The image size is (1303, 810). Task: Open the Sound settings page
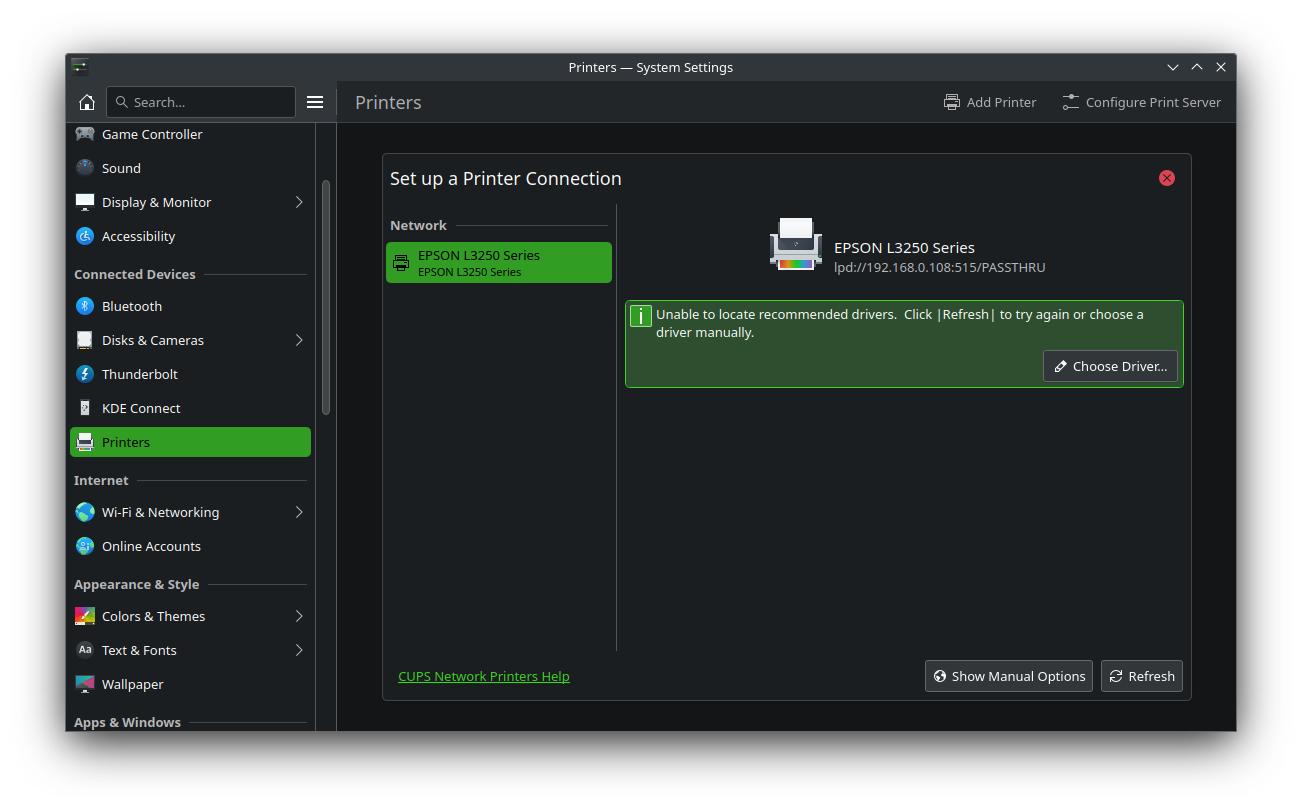(190, 168)
